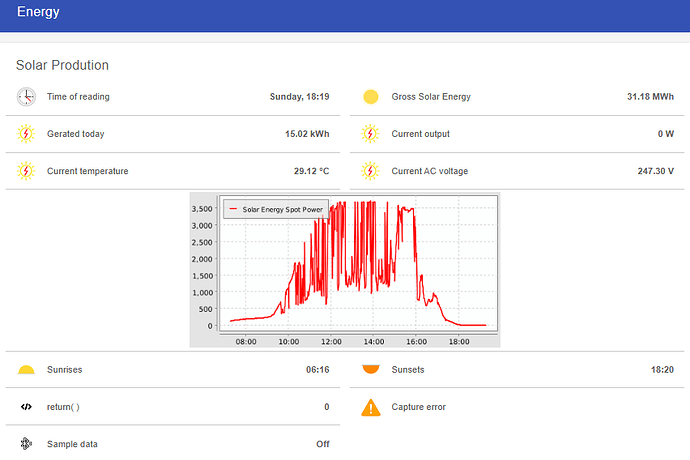The width and height of the screenshot is (690, 460).
Task: Click the Time of reading label
Action: [x=78, y=97]
